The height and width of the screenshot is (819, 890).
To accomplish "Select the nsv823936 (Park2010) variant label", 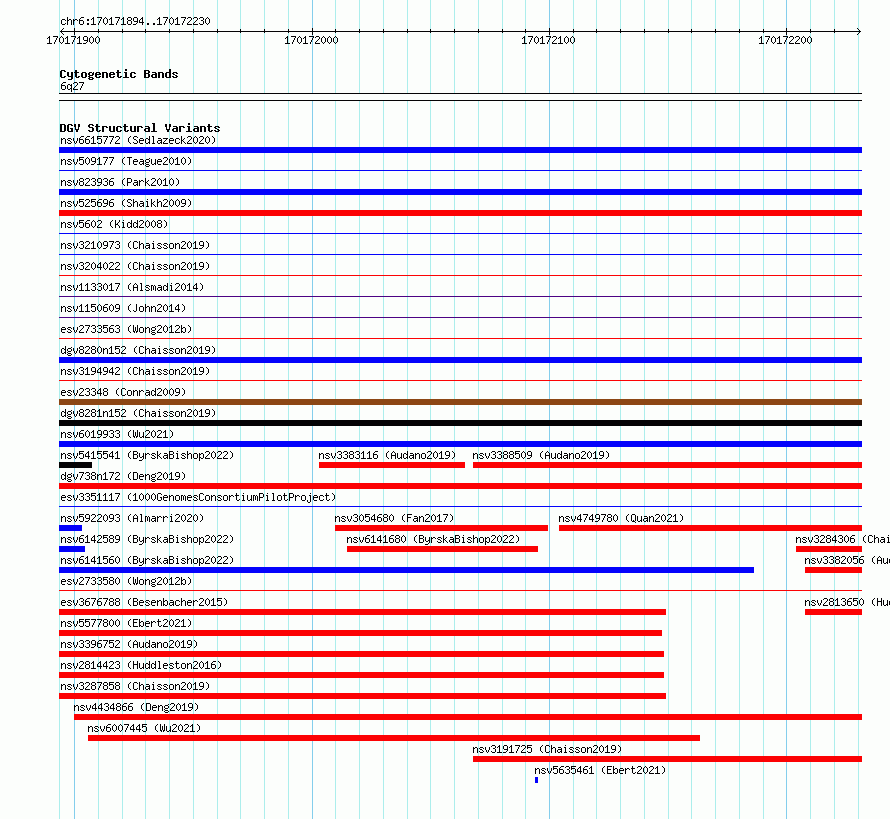I will point(120,182).
